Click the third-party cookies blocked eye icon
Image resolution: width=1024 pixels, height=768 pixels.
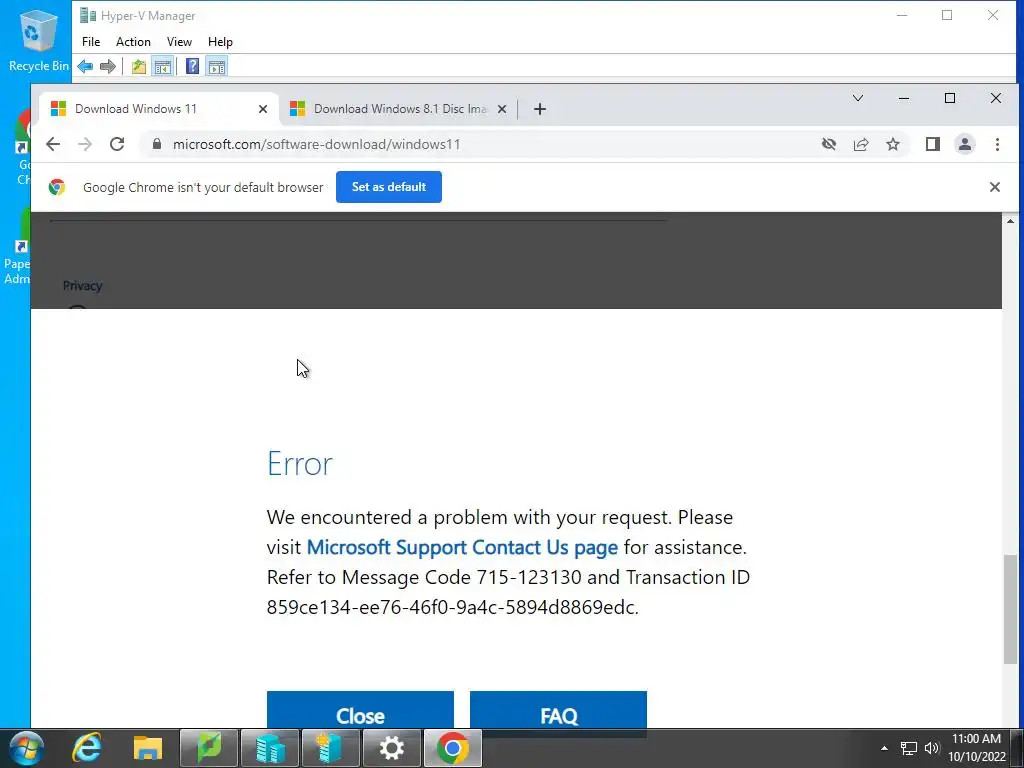(x=829, y=144)
